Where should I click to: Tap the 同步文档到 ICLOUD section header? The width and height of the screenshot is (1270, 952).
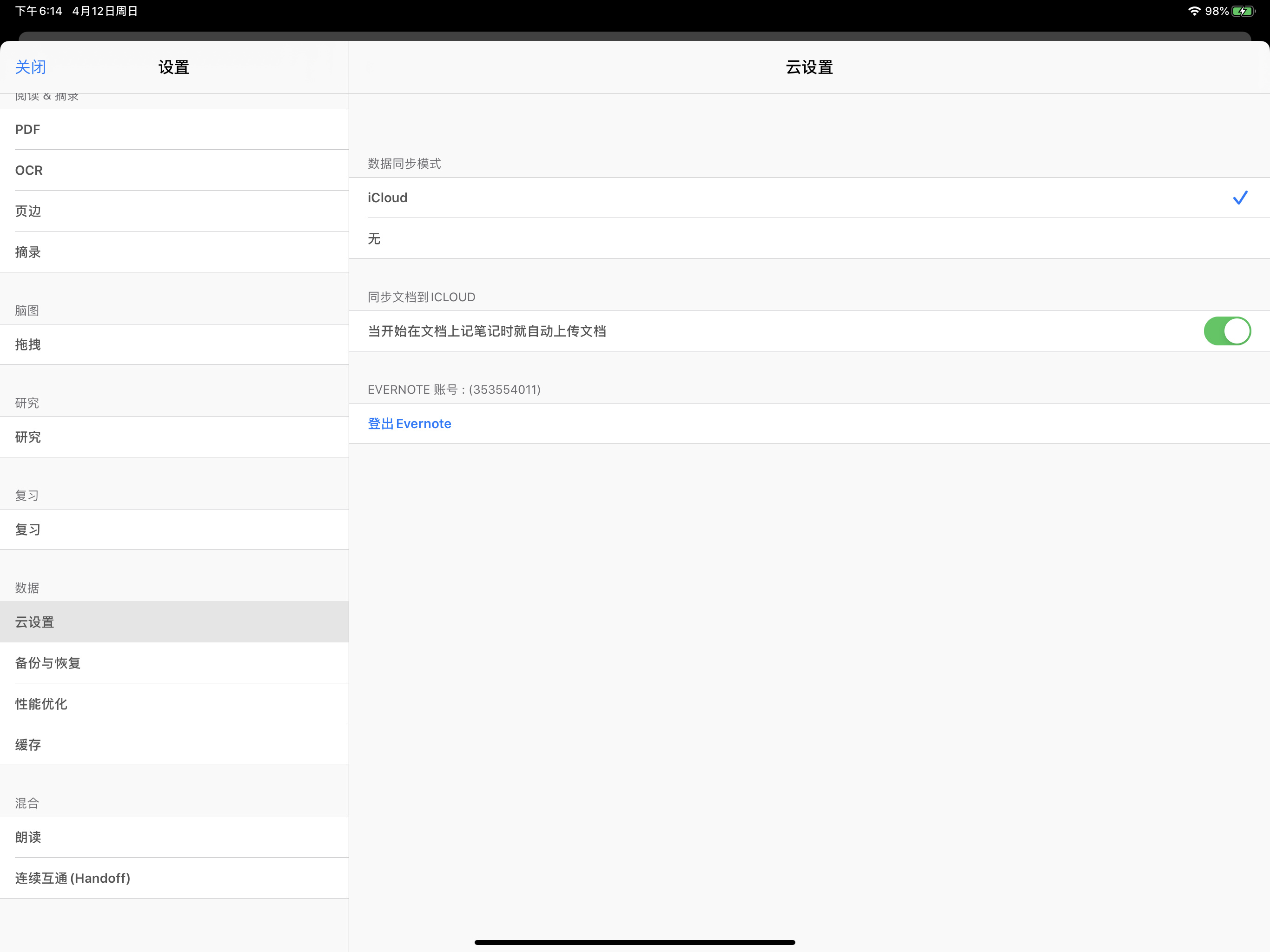[x=422, y=297]
